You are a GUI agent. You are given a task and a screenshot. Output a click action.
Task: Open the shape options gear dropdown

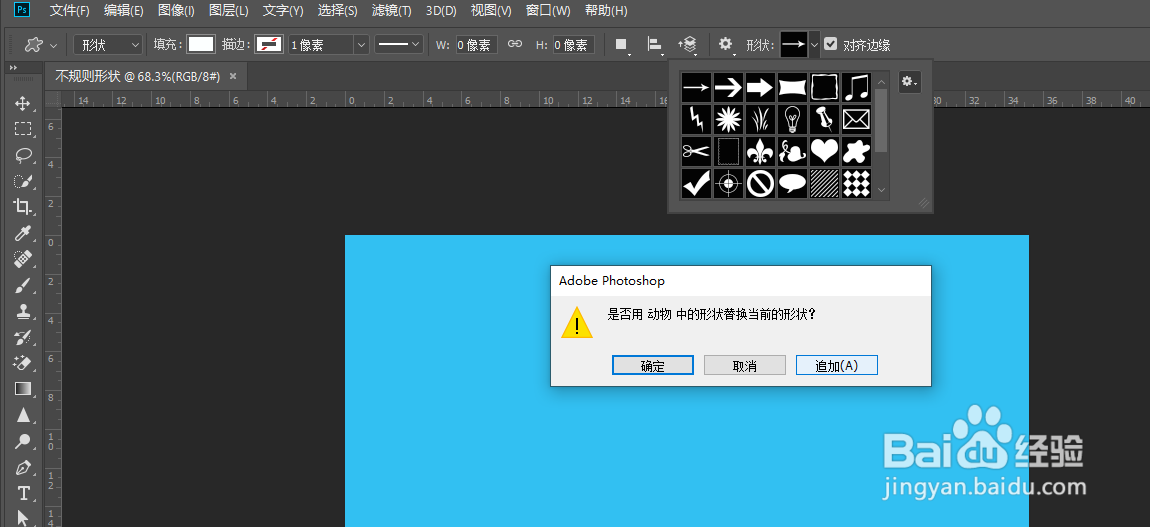726,45
